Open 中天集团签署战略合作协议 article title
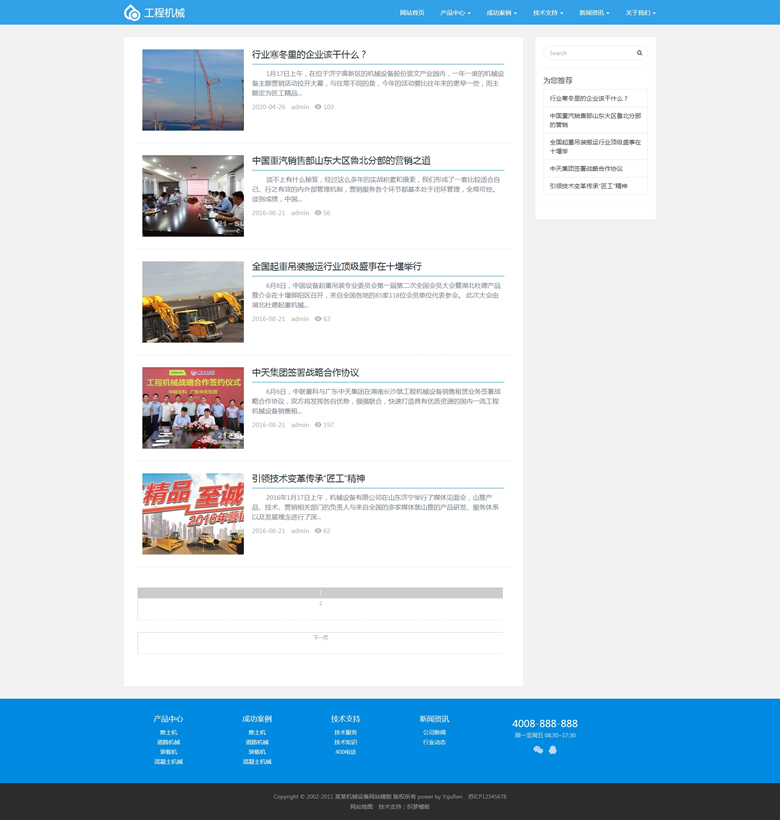The image size is (780, 820). [305, 373]
